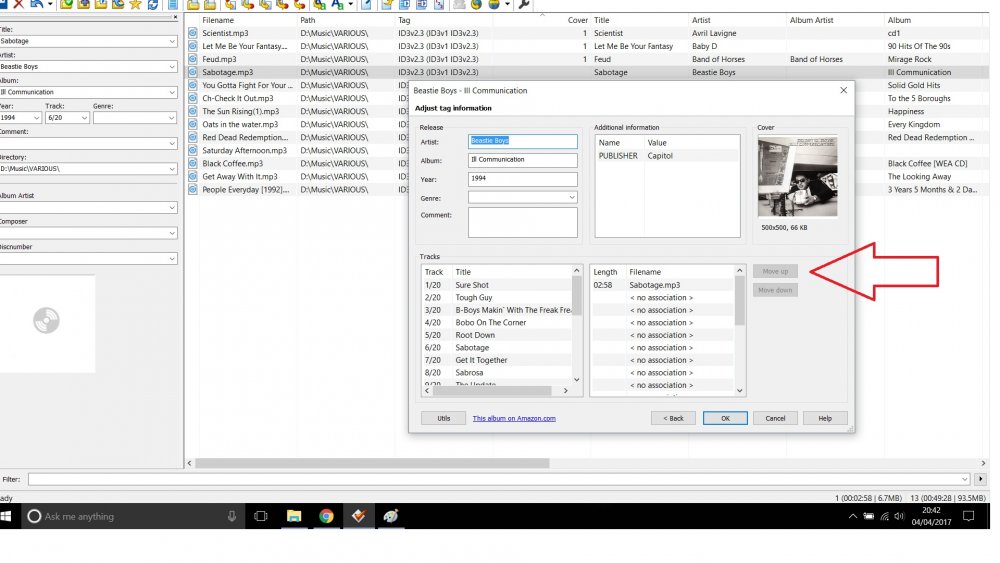Open Google Chrome from the taskbar
1000x563 pixels.
point(326,516)
